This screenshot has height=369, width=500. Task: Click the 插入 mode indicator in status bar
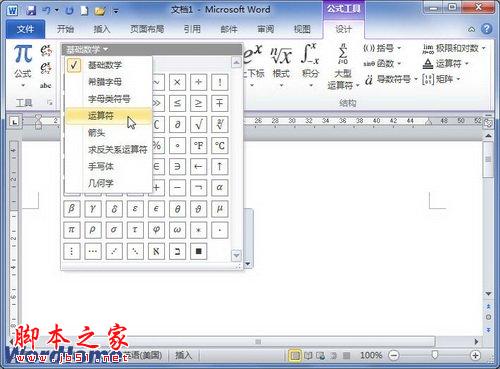coord(184,355)
